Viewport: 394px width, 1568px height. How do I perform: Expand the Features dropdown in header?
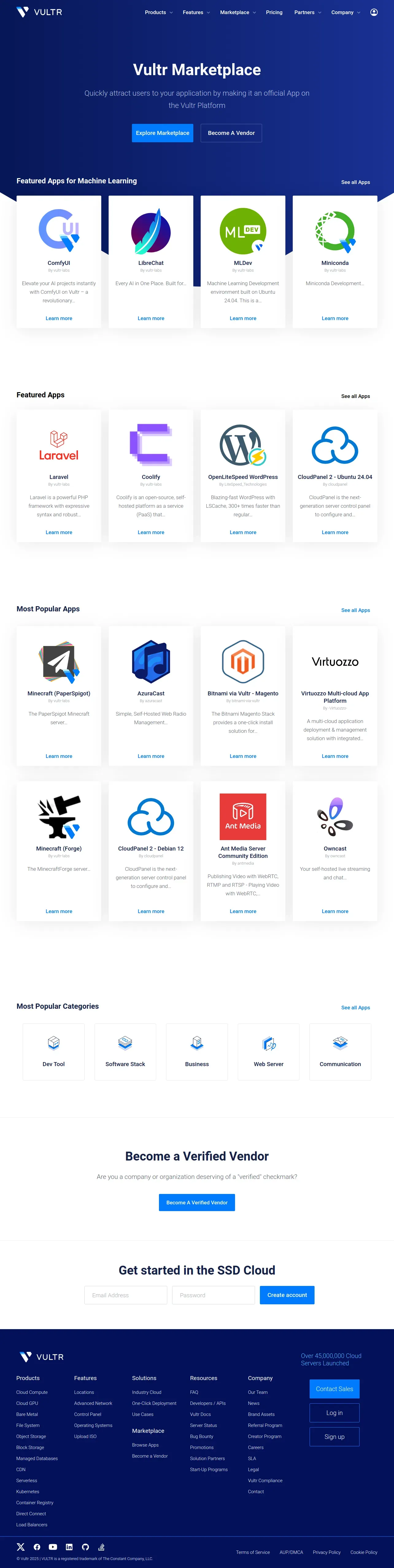tap(196, 12)
